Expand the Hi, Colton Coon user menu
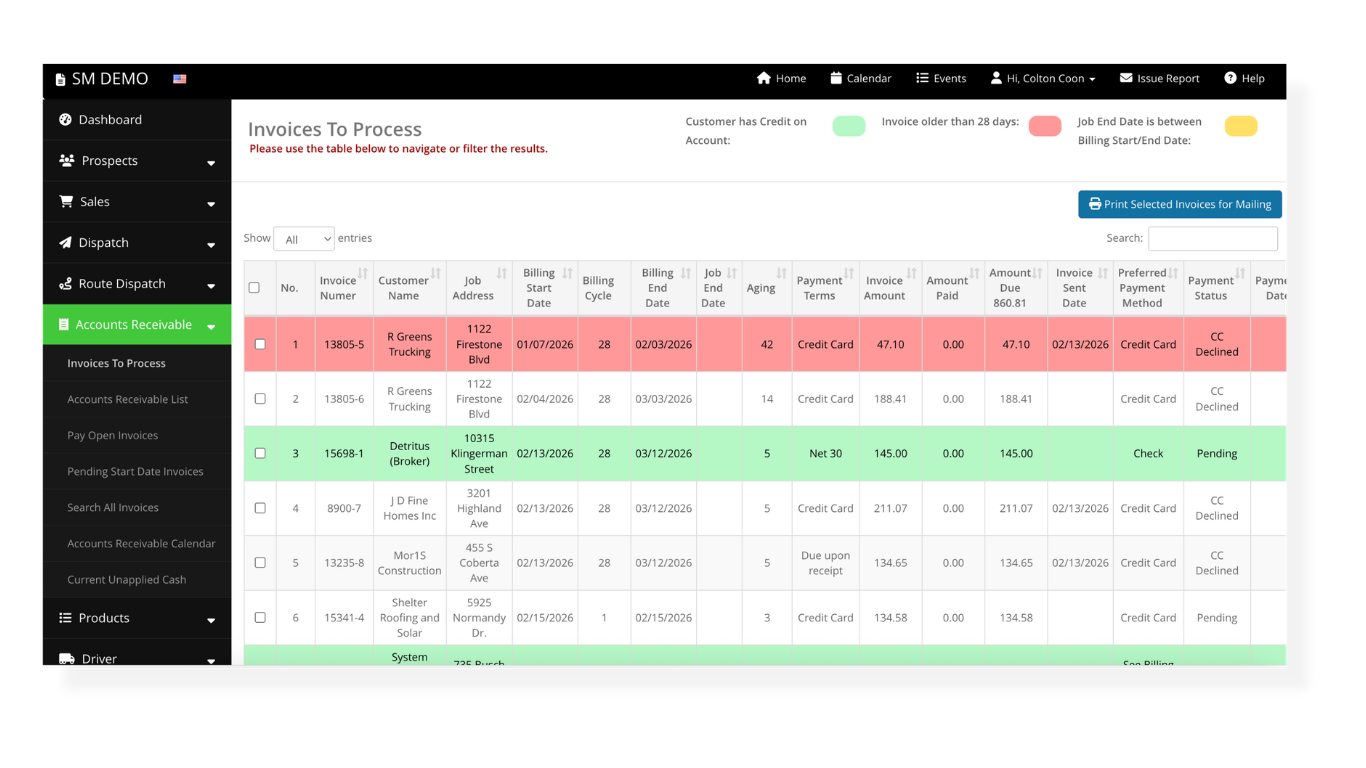The image size is (1366, 768). tap(1043, 77)
